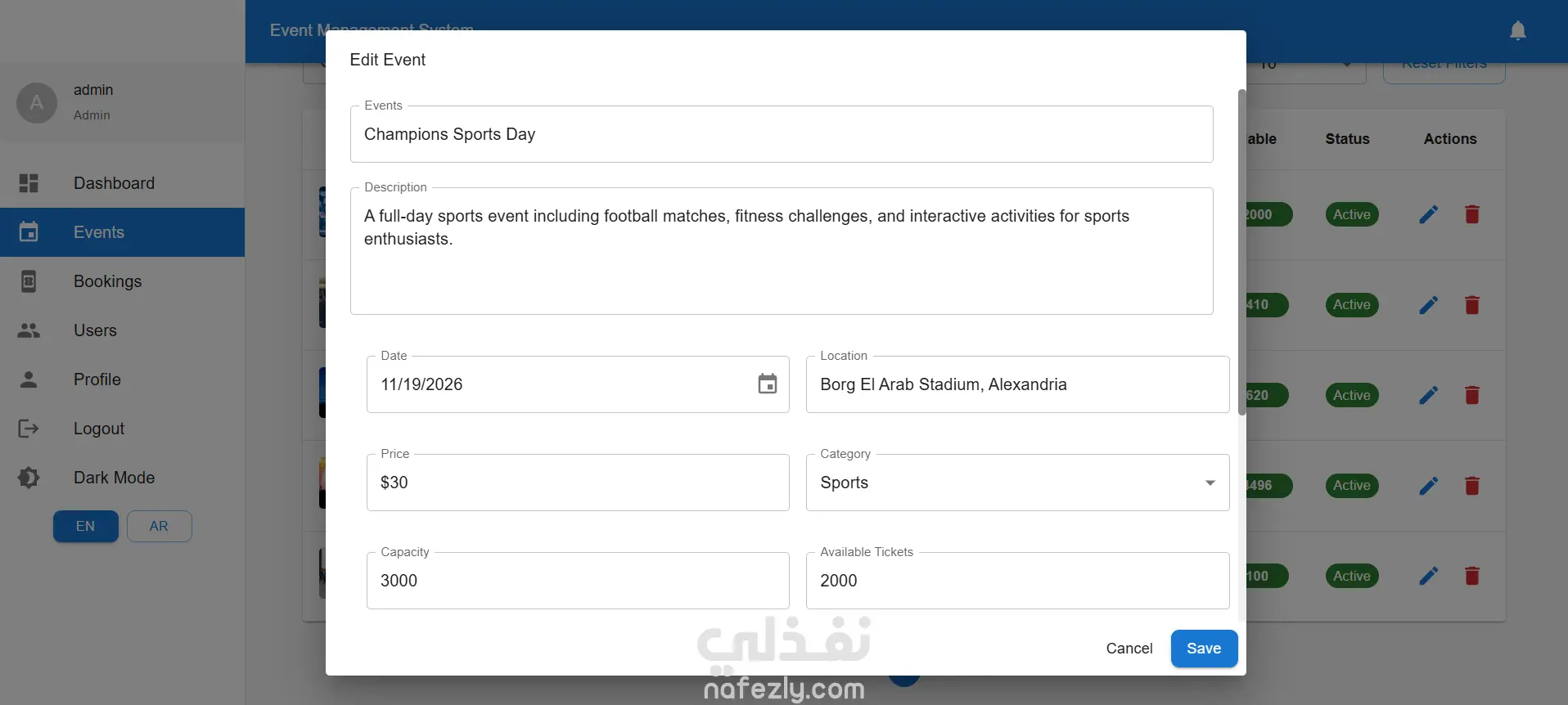The image size is (1568, 705).
Task: Go to Dashboard in the sidebar
Action: 123,183
